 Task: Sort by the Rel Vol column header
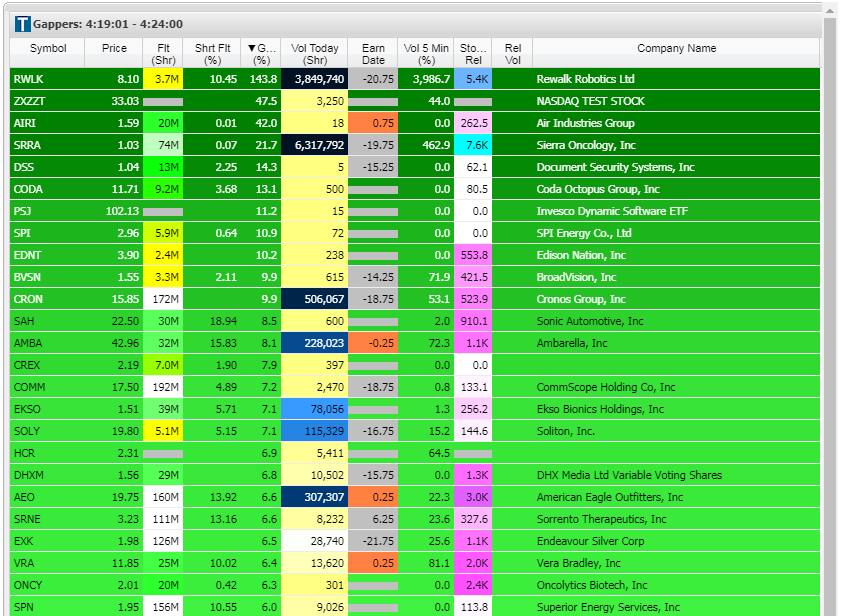(x=512, y=53)
